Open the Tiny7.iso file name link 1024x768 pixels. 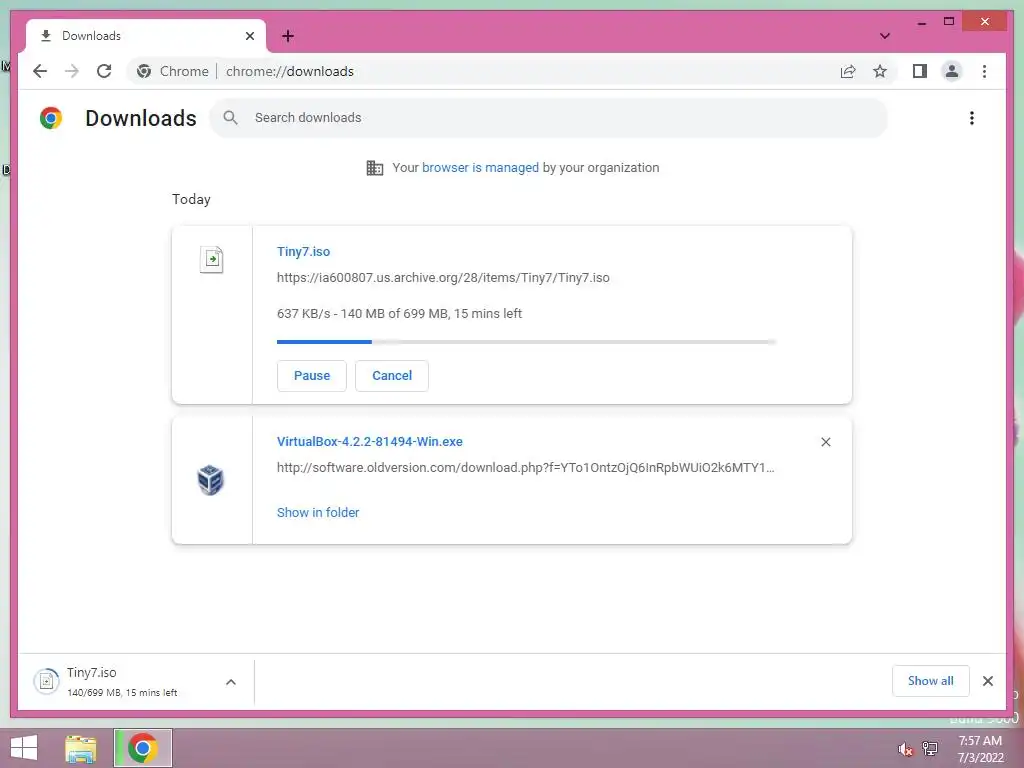[x=303, y=251]
